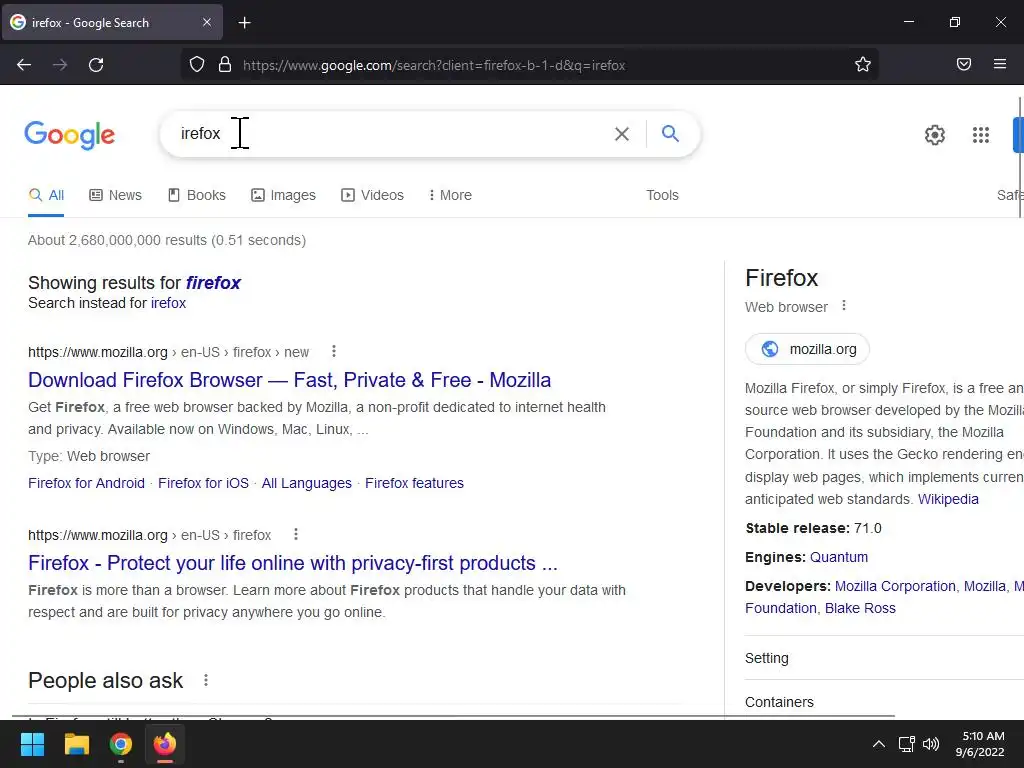Open 'Firefox for iOS' sitelink
The image size is (1024, 768).
click(203, 483)
